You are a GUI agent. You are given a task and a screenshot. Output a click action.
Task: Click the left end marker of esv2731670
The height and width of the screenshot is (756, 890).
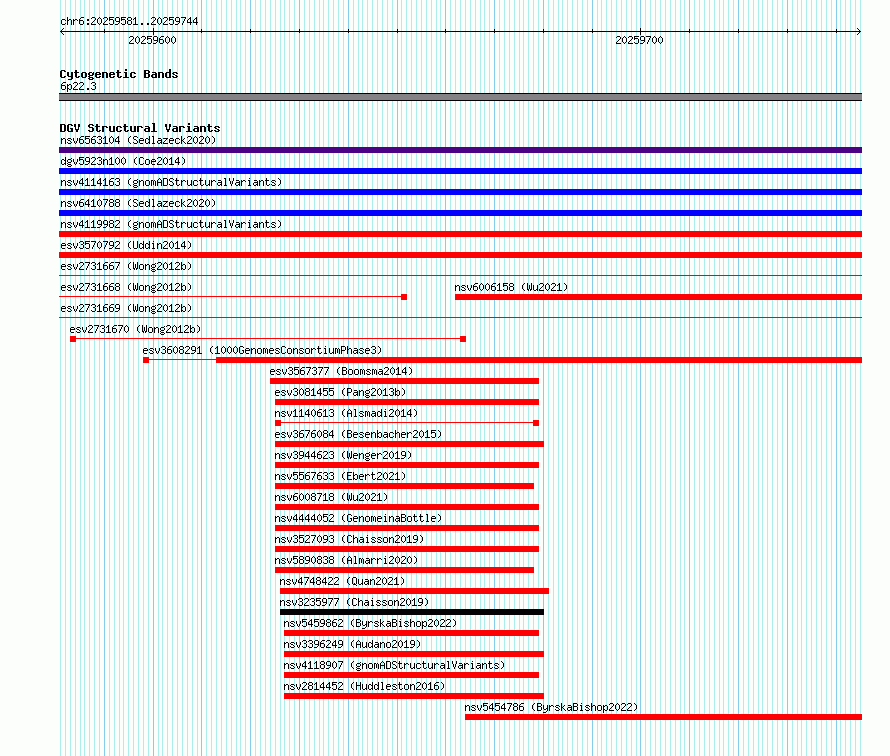(x=73, y=339)
